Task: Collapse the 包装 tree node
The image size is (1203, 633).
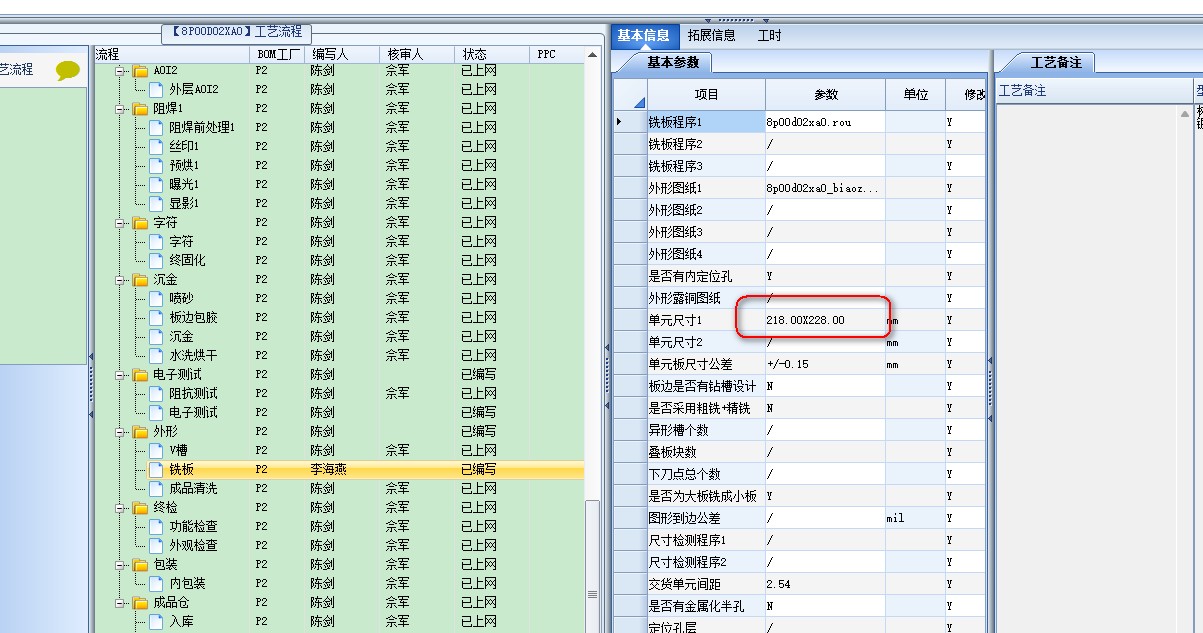Action: (121, 565)
